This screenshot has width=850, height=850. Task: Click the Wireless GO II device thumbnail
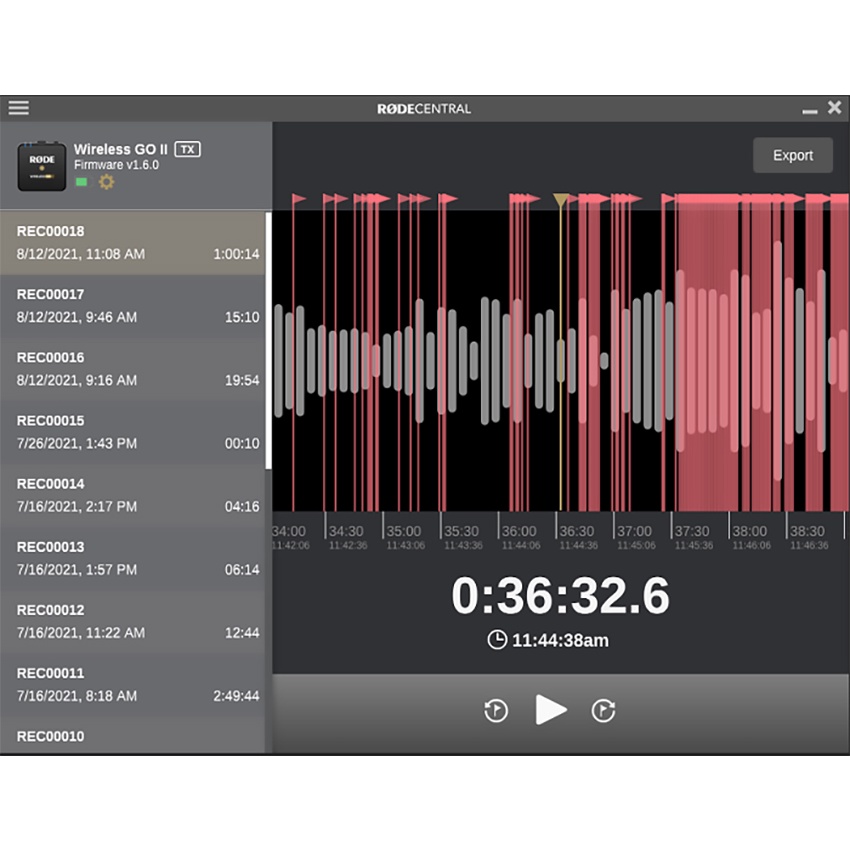[x=42, y=166]
